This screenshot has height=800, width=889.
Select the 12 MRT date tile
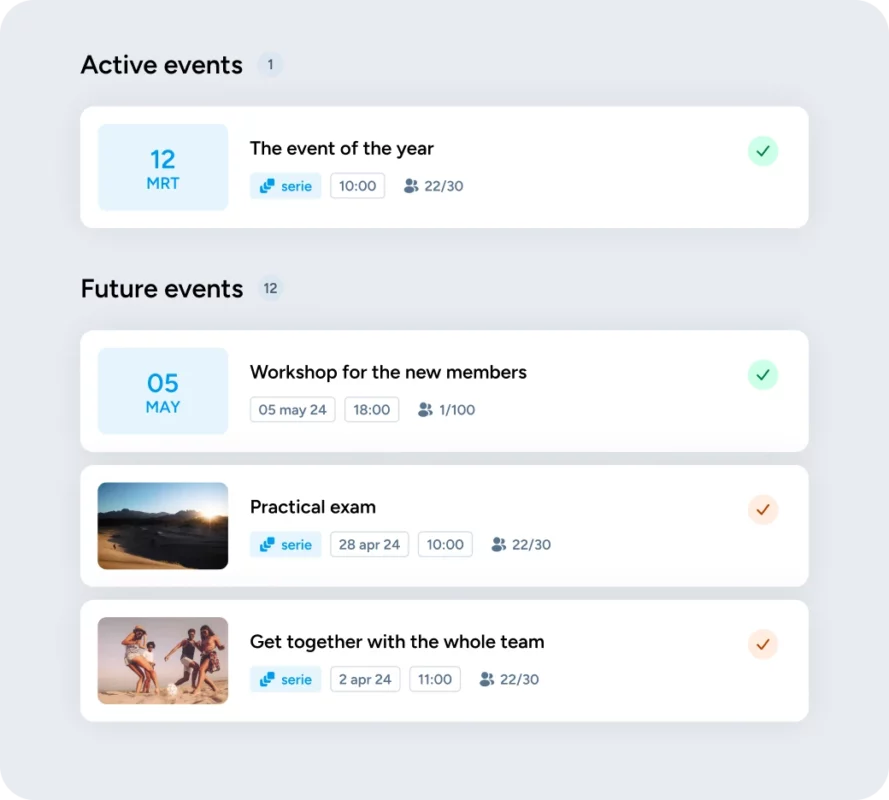tap(163, 168)
